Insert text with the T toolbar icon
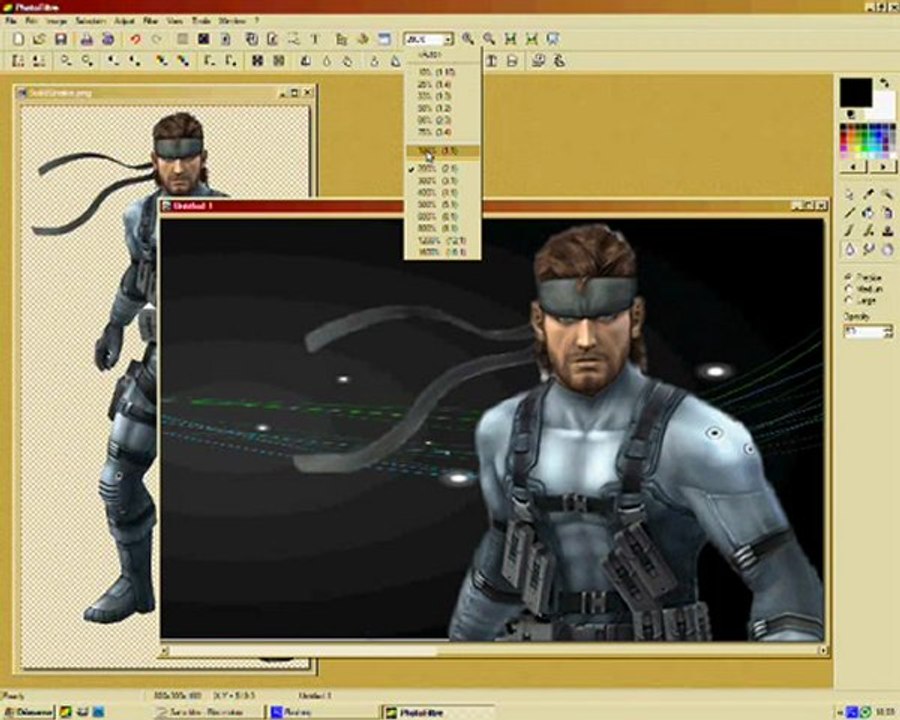The height and width of the screenshot is (720, 900). (x=315, y=39)
